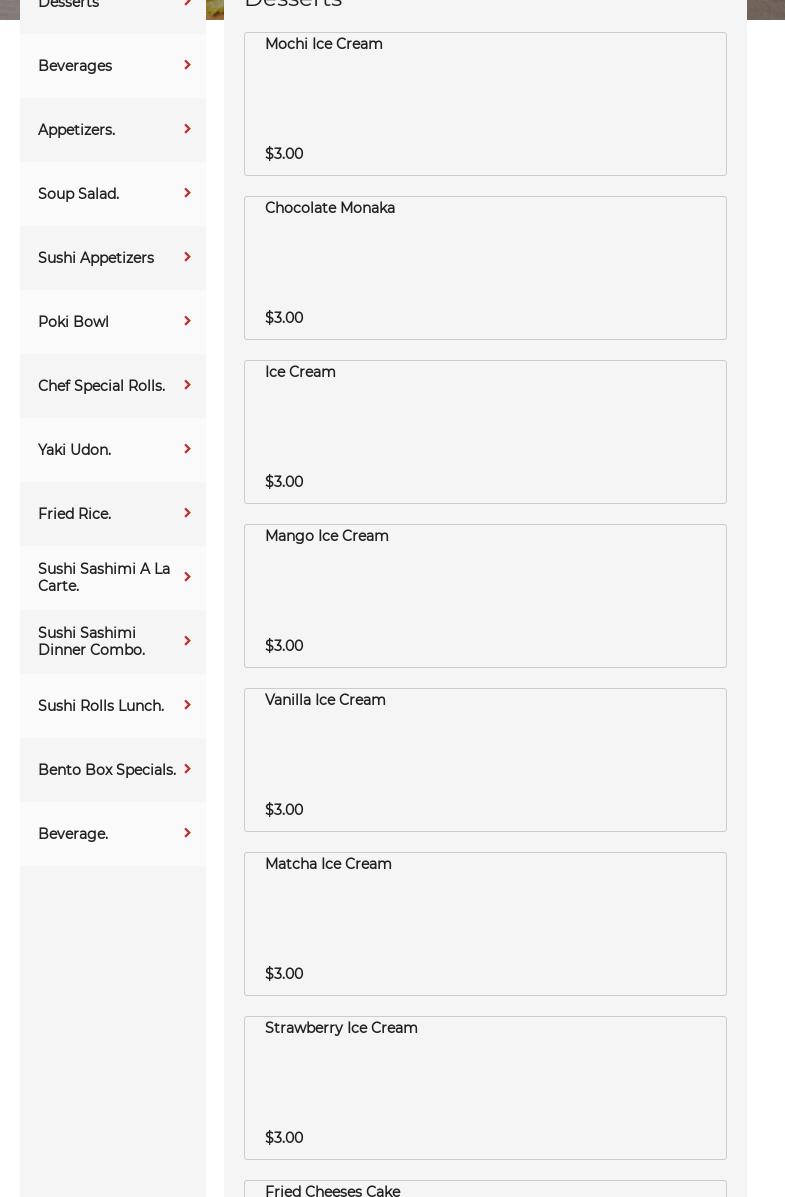Click the chevron next to Yaki Udon.
Image resolution: width=785 pixels, height=1197 pixels.
click(x=187, y=449)
